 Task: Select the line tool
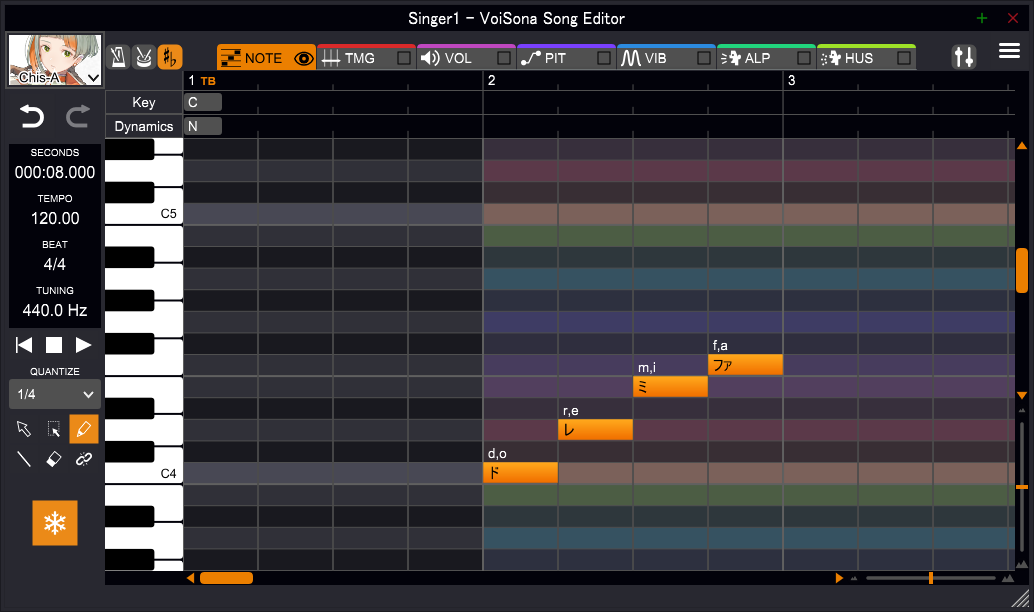(x=24, y=459)
